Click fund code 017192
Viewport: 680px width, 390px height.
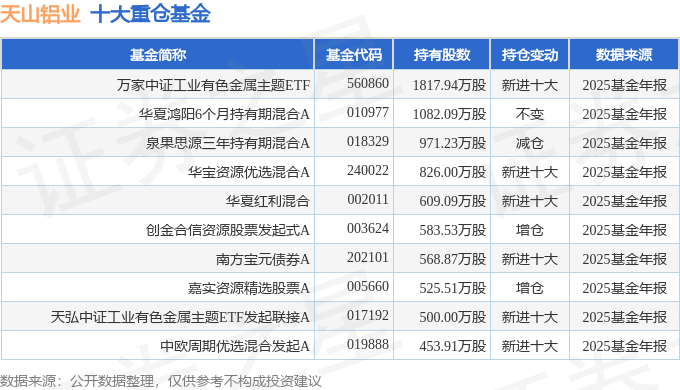click(x=368, y=315)
